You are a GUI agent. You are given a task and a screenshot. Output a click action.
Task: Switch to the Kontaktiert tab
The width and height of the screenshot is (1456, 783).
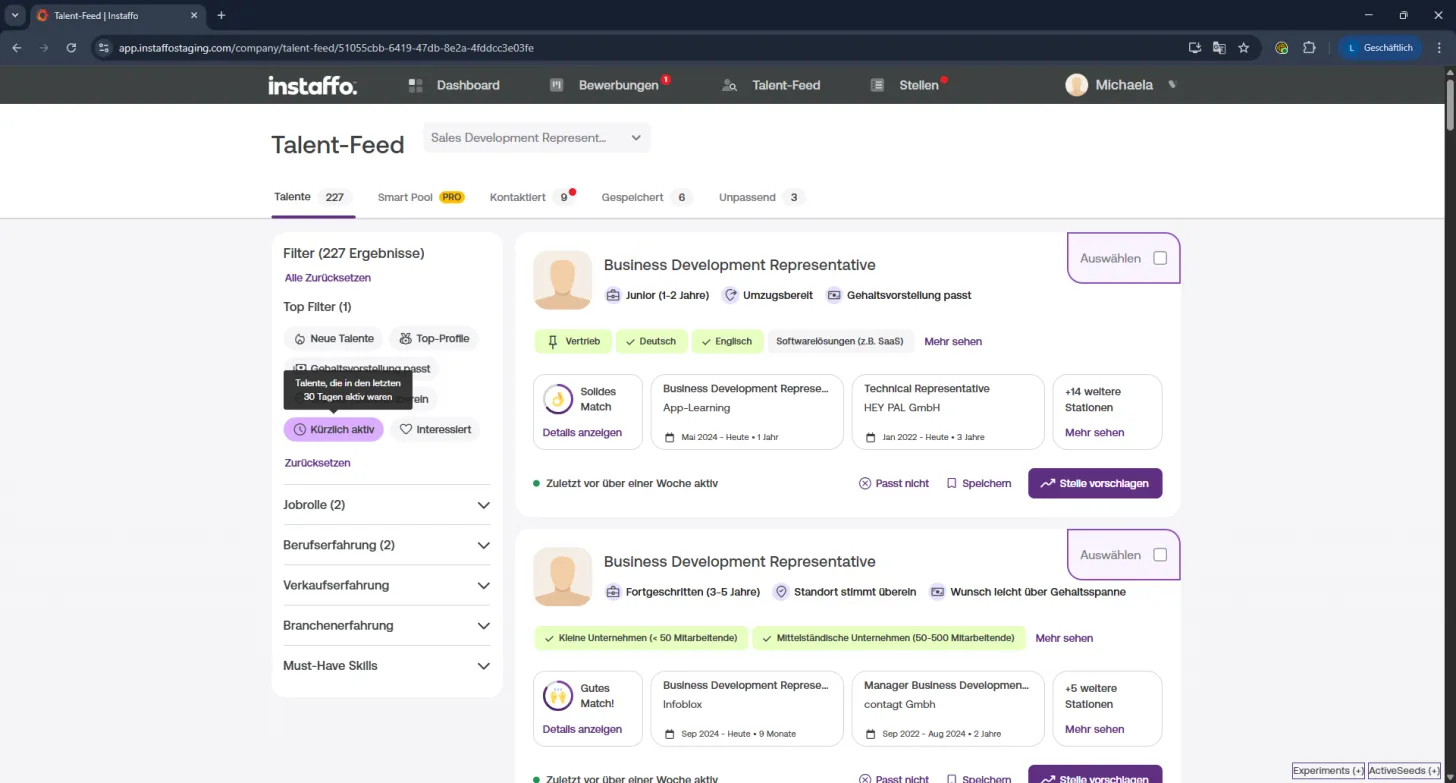[532, 197]
